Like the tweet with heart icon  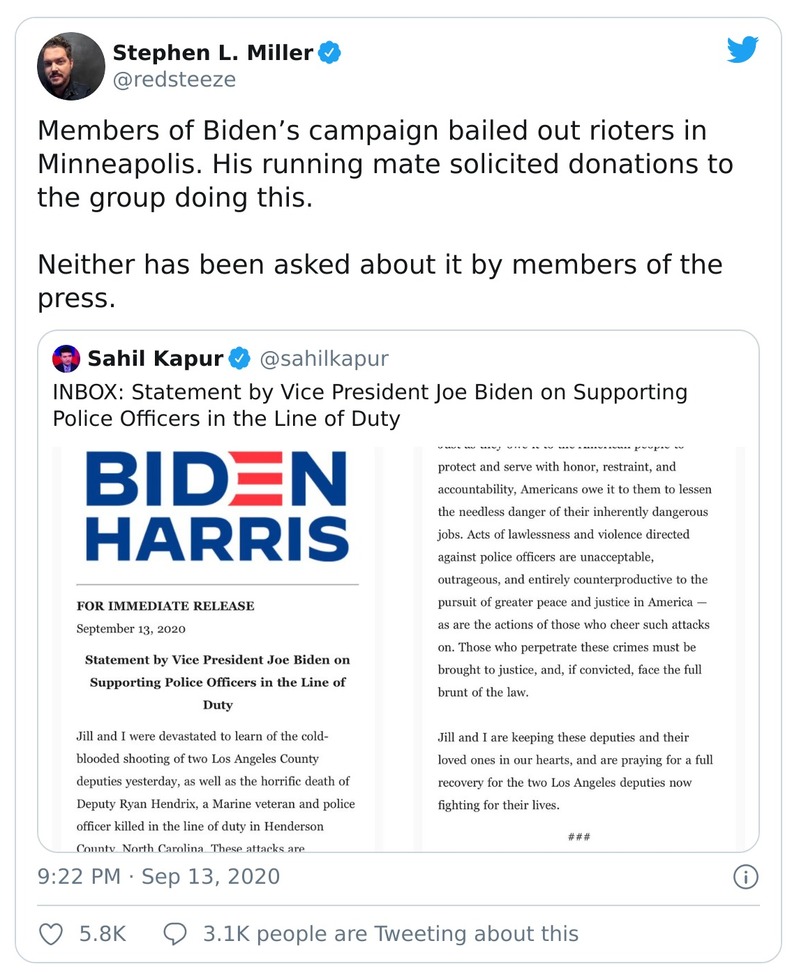(x=50, y=934)
